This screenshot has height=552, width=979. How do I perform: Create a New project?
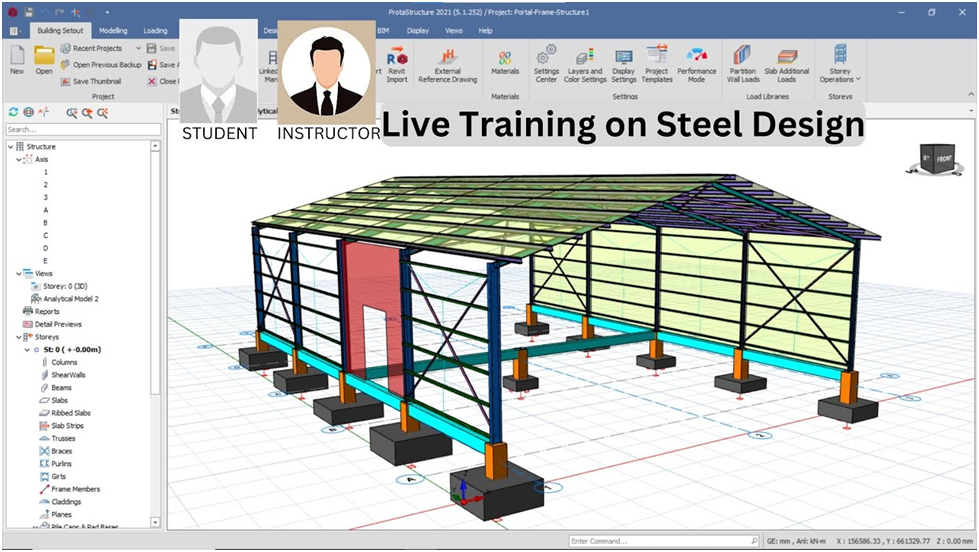17,60
